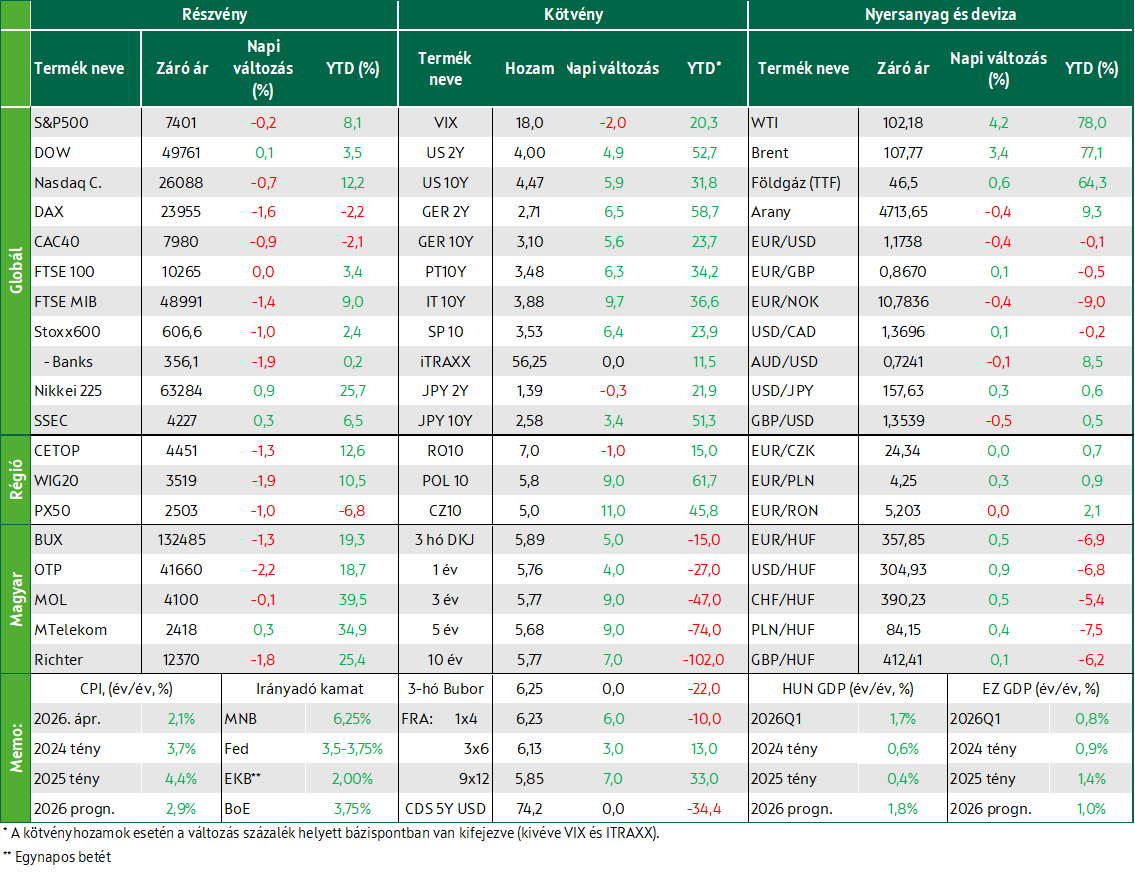This screenshot has height=872, width=1135.
Task: Select the CDS 5Y USD label
Action: [x=445, y=808]
